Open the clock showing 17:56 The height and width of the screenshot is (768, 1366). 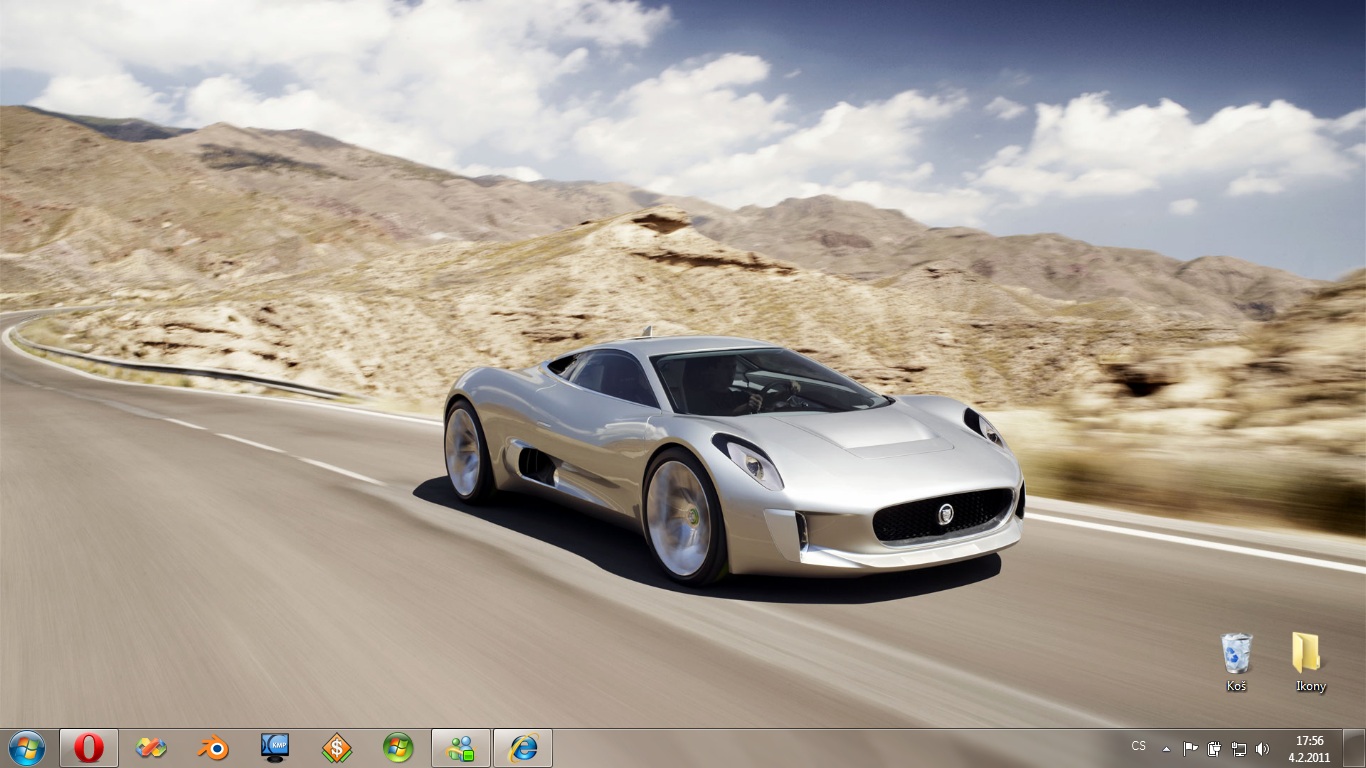coord(1309,748)
